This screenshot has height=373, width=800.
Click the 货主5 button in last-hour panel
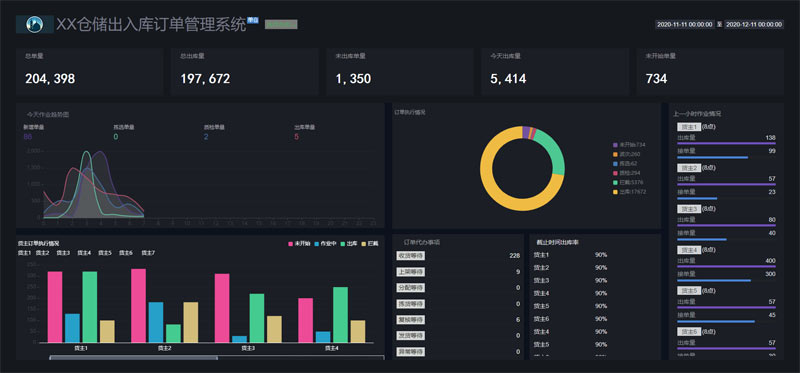[689, 291]
